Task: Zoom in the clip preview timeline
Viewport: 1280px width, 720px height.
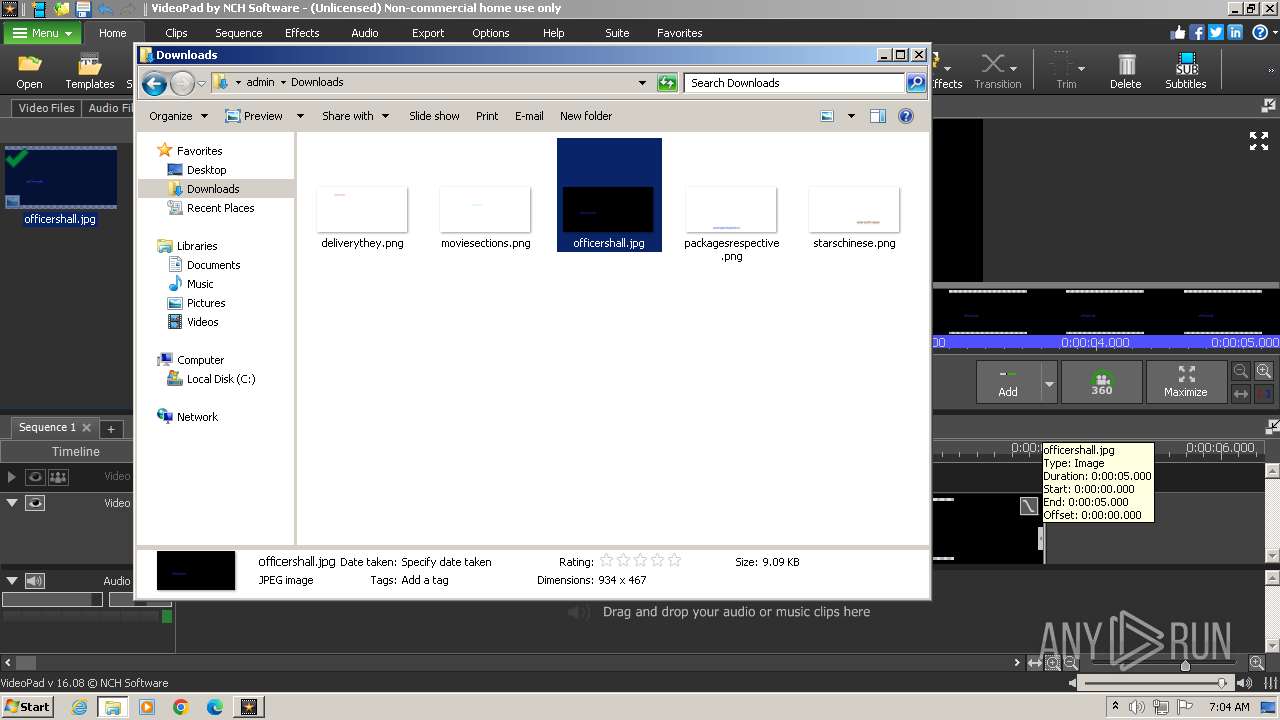Action: [x=1264, y=371]
